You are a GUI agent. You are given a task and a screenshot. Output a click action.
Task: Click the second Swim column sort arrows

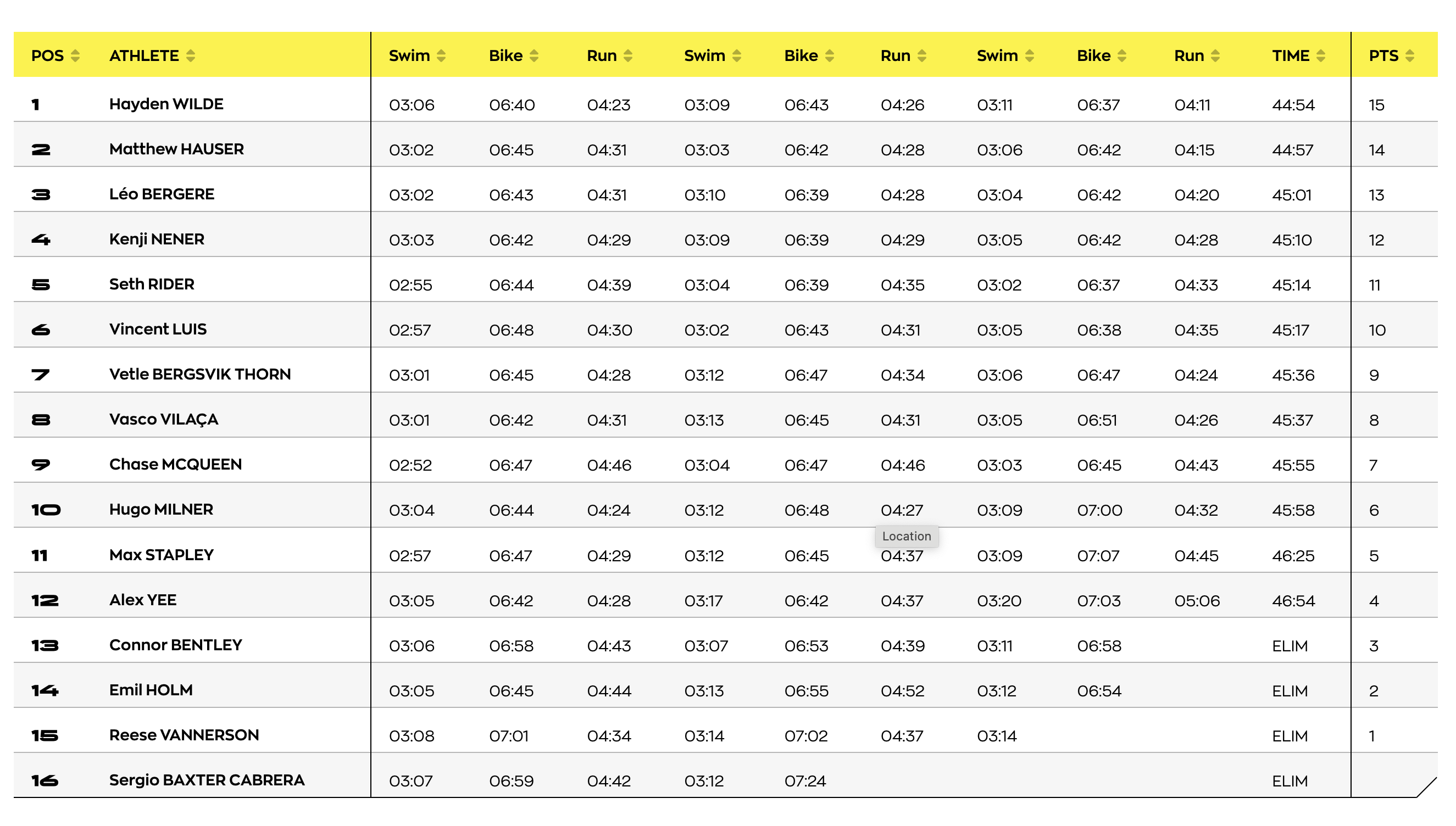click(736, 55)
